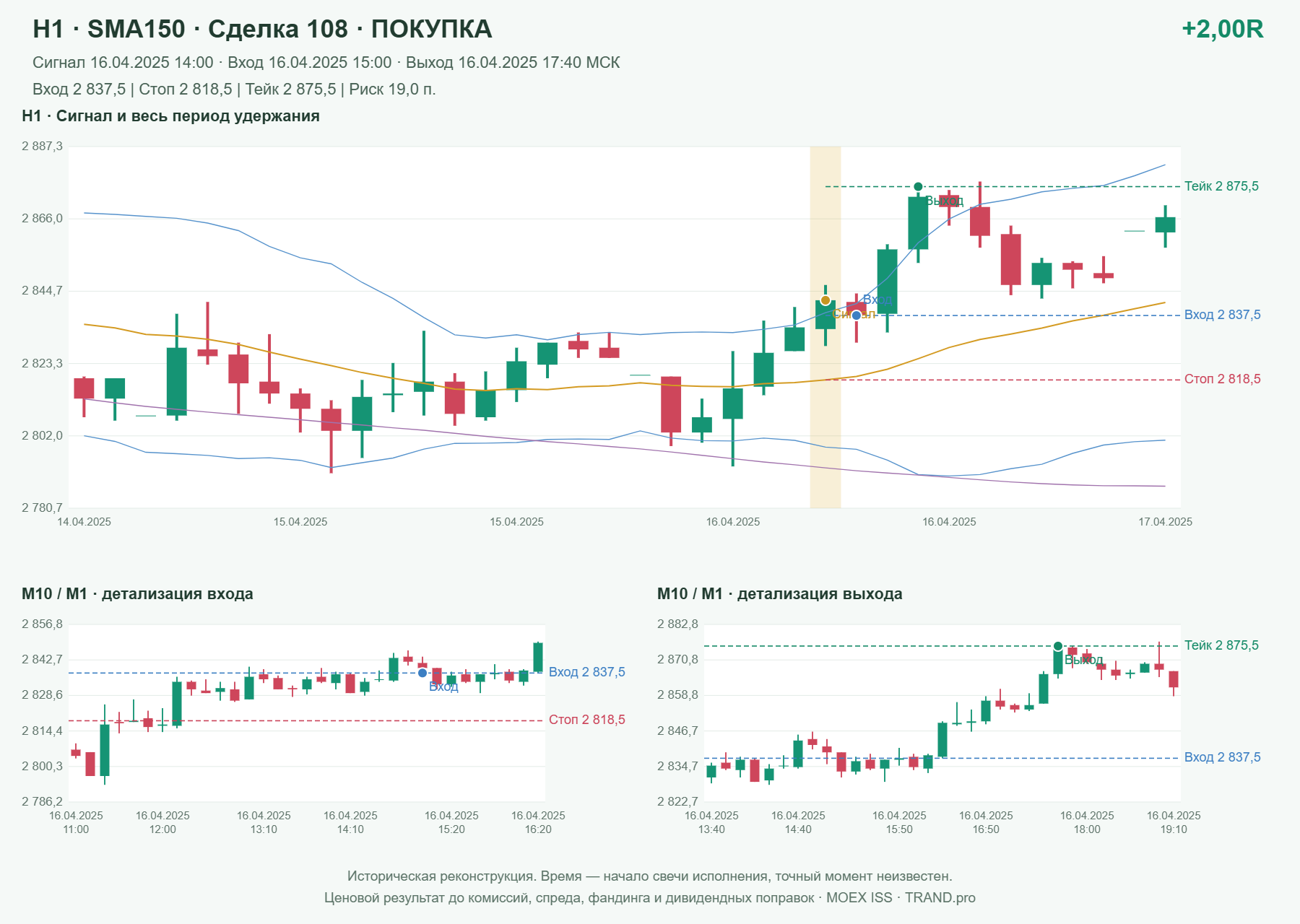This screenshot has width=1300, height=924.
Task: Click the heading "M10 / M1 · детализация входа"
Action: tap(137, 594)
